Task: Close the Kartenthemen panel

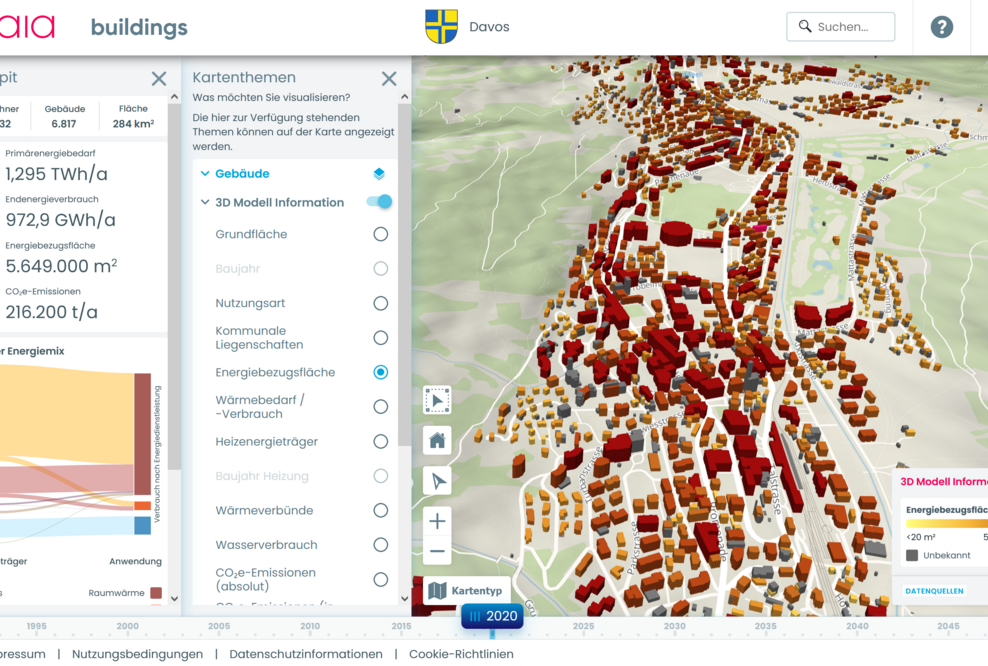Action: click(x=389, y=79)
